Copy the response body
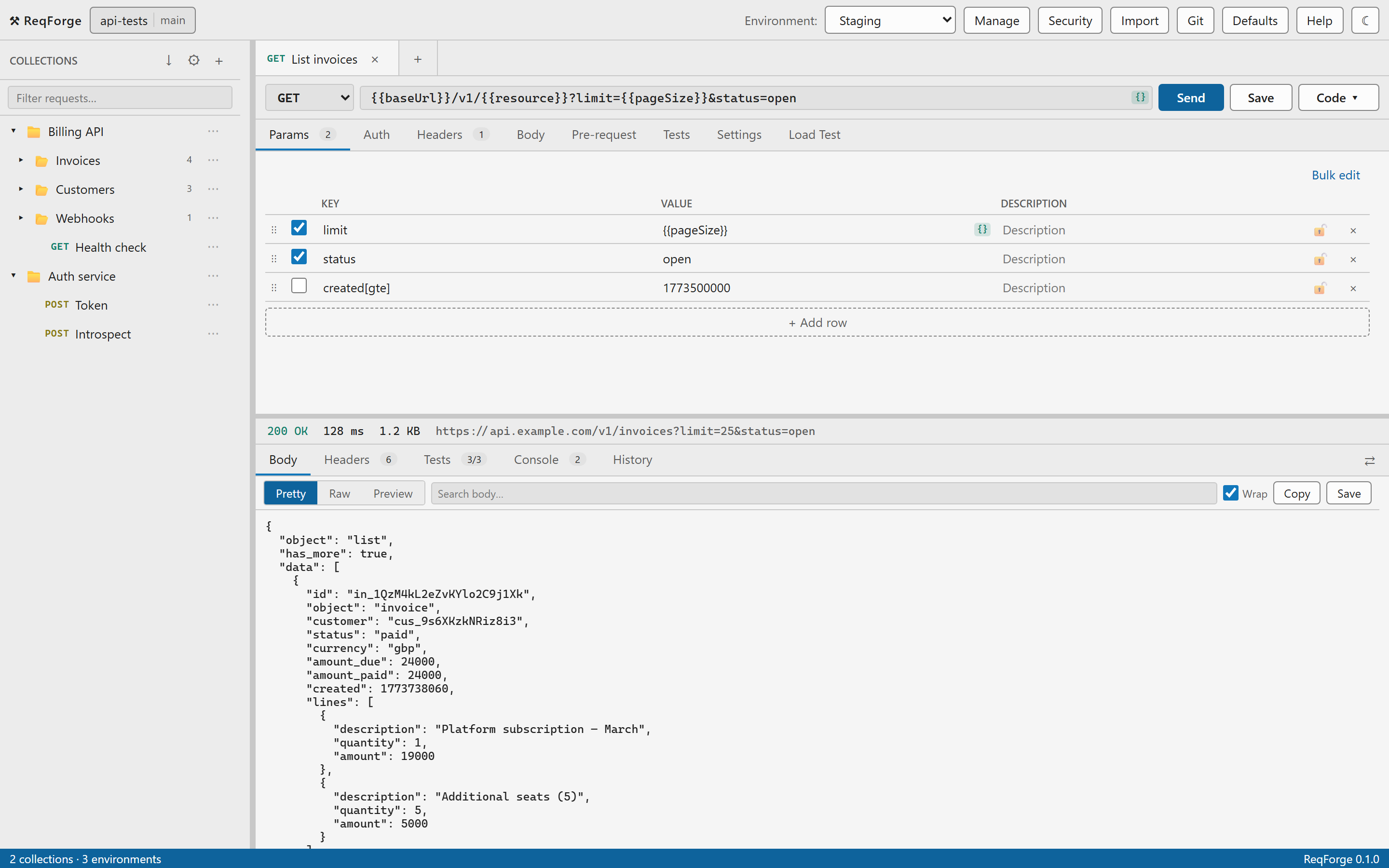Image resolution: width=1389 pixels, height=868 pixels. [1296, 493]
